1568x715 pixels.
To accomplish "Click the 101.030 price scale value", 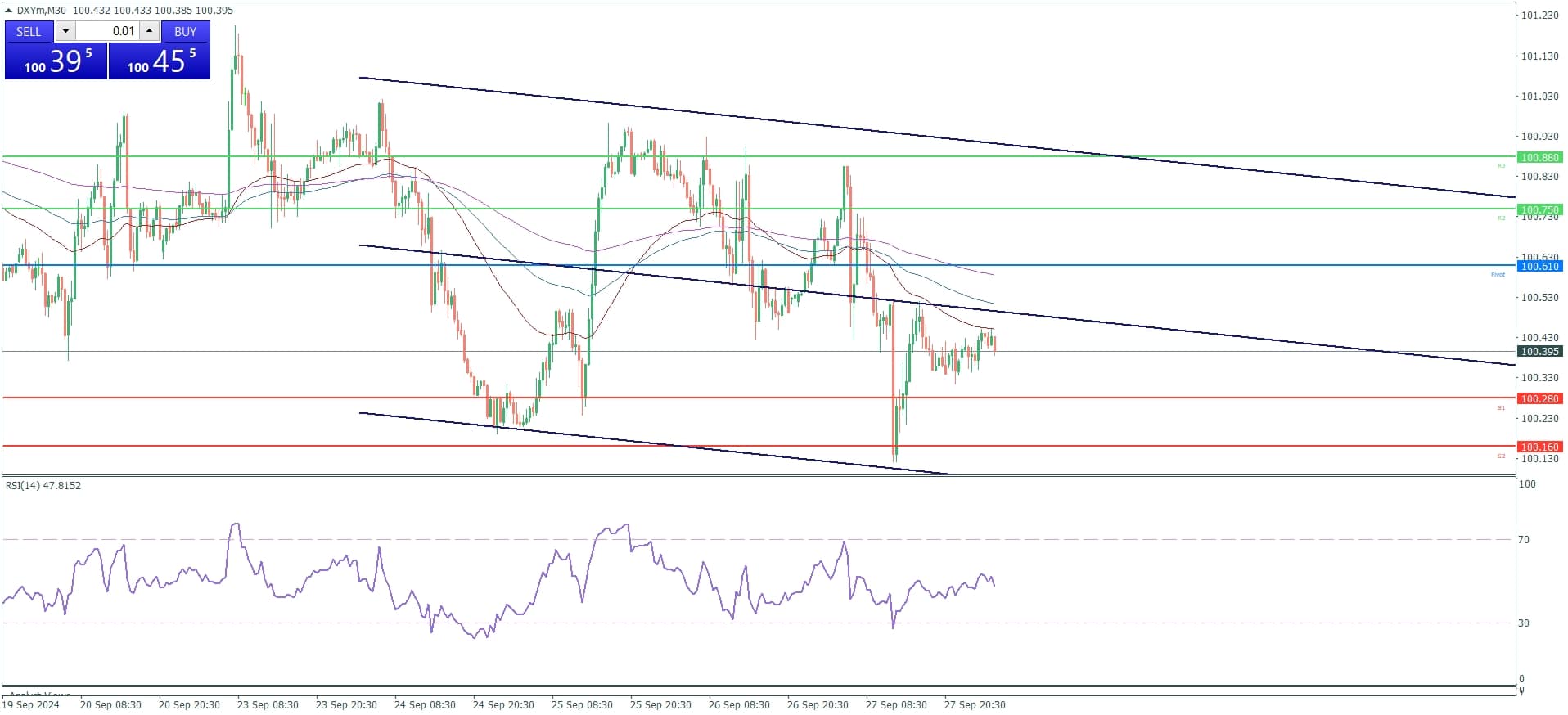I will [1539, 96].
